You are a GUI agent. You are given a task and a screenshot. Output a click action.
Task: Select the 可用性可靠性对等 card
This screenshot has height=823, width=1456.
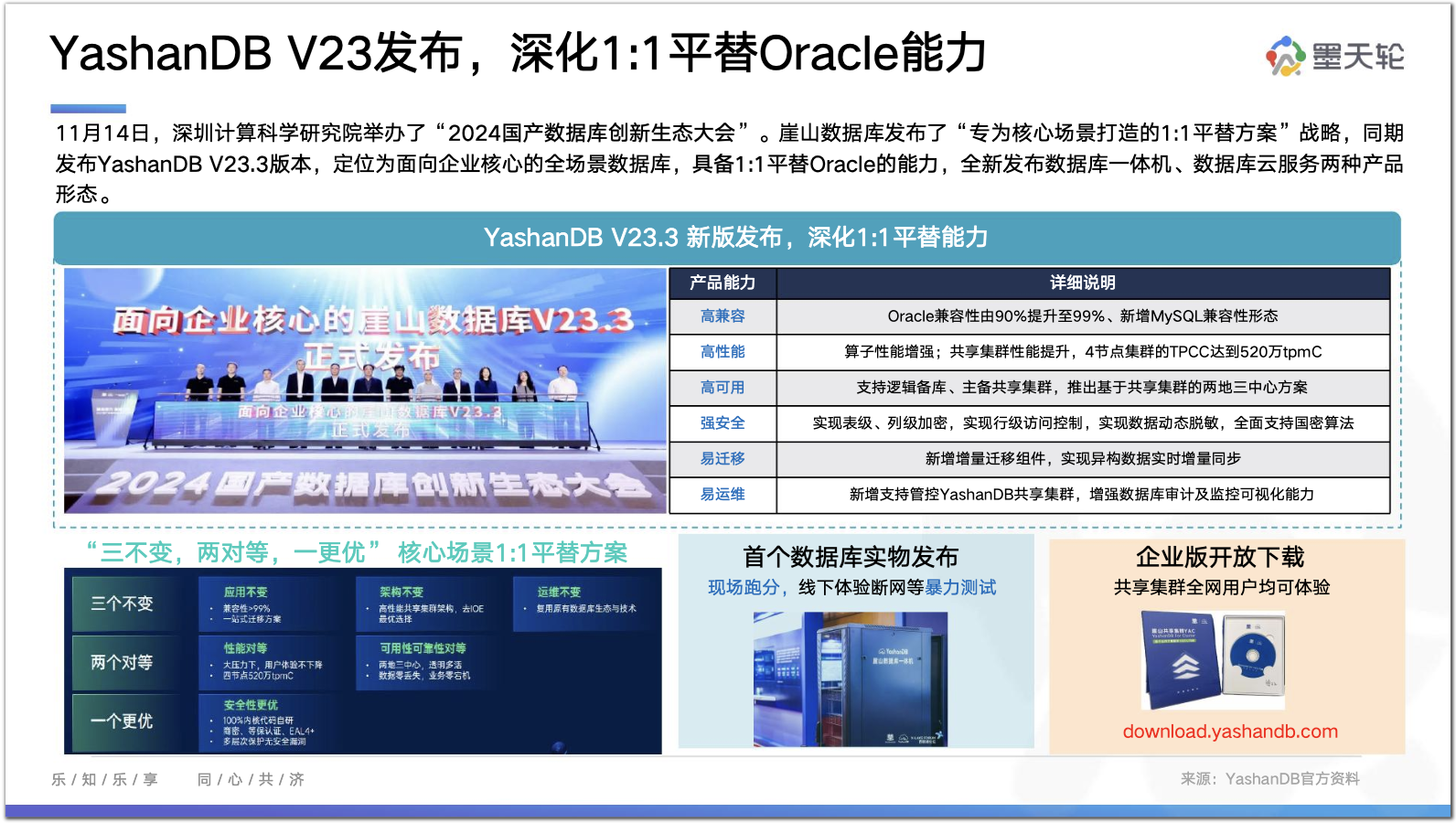[x=430, y=663]
